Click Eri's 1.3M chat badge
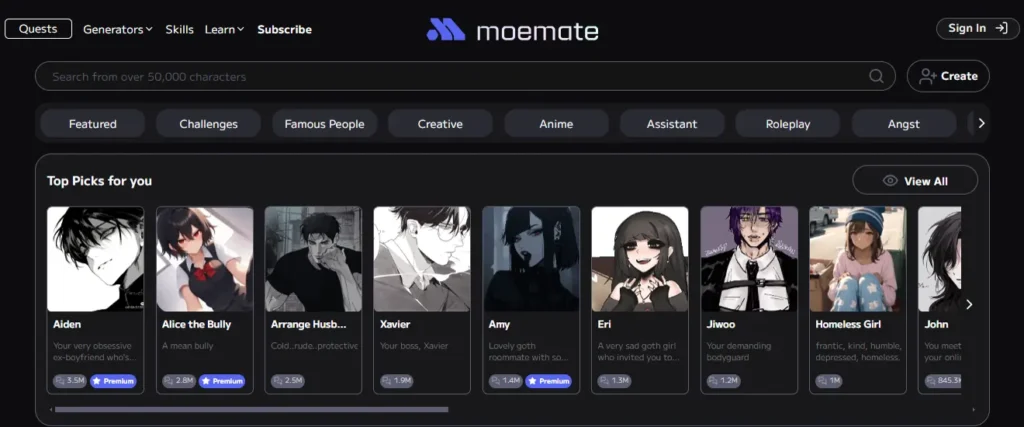Viewport: 1024px width, 427px height. (x=615, y=381)
